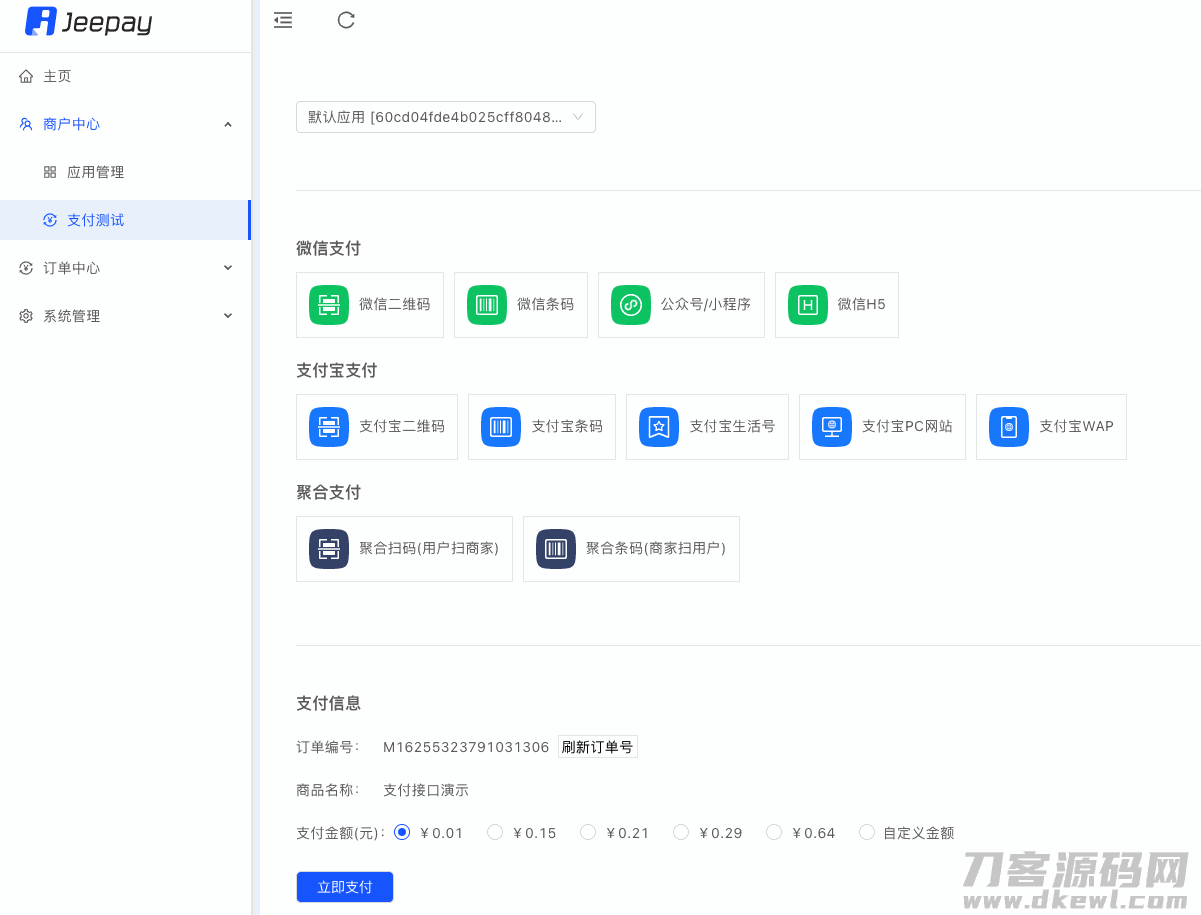Viewport: 1201px width, 915px height.
Task: Choose the ¥0.29 amount radio button
Action: coord(681,832)
